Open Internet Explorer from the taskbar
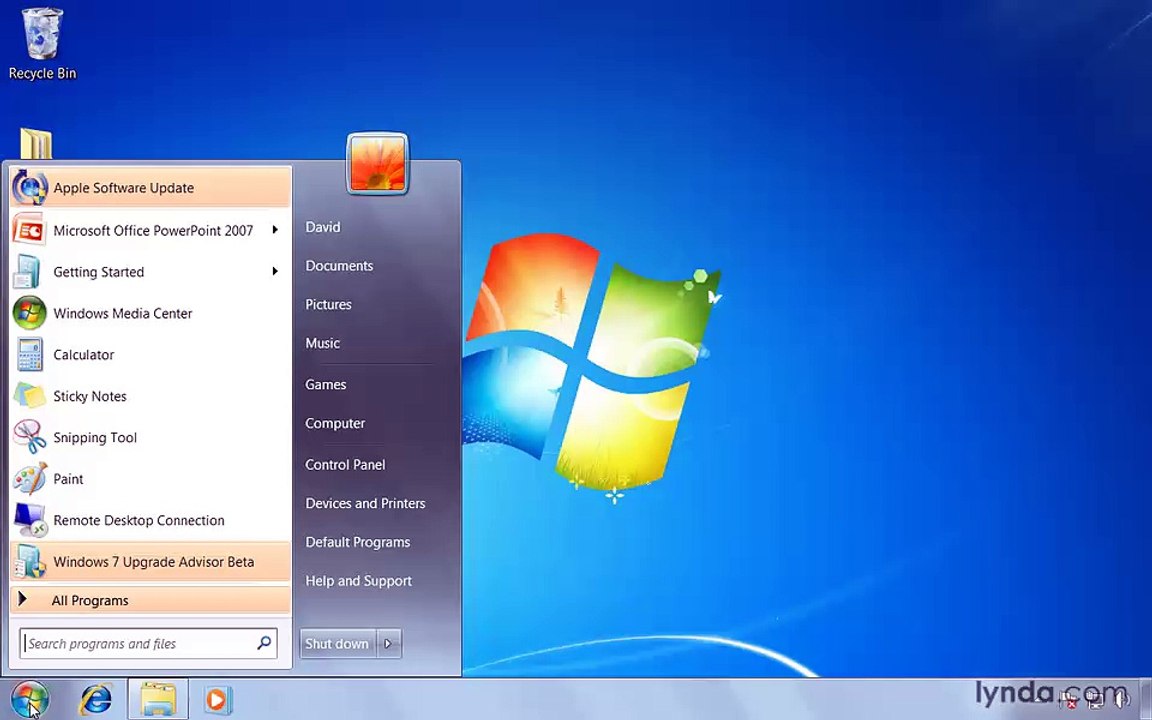The height and width of the screenshot is (720, 1152). 96,699
